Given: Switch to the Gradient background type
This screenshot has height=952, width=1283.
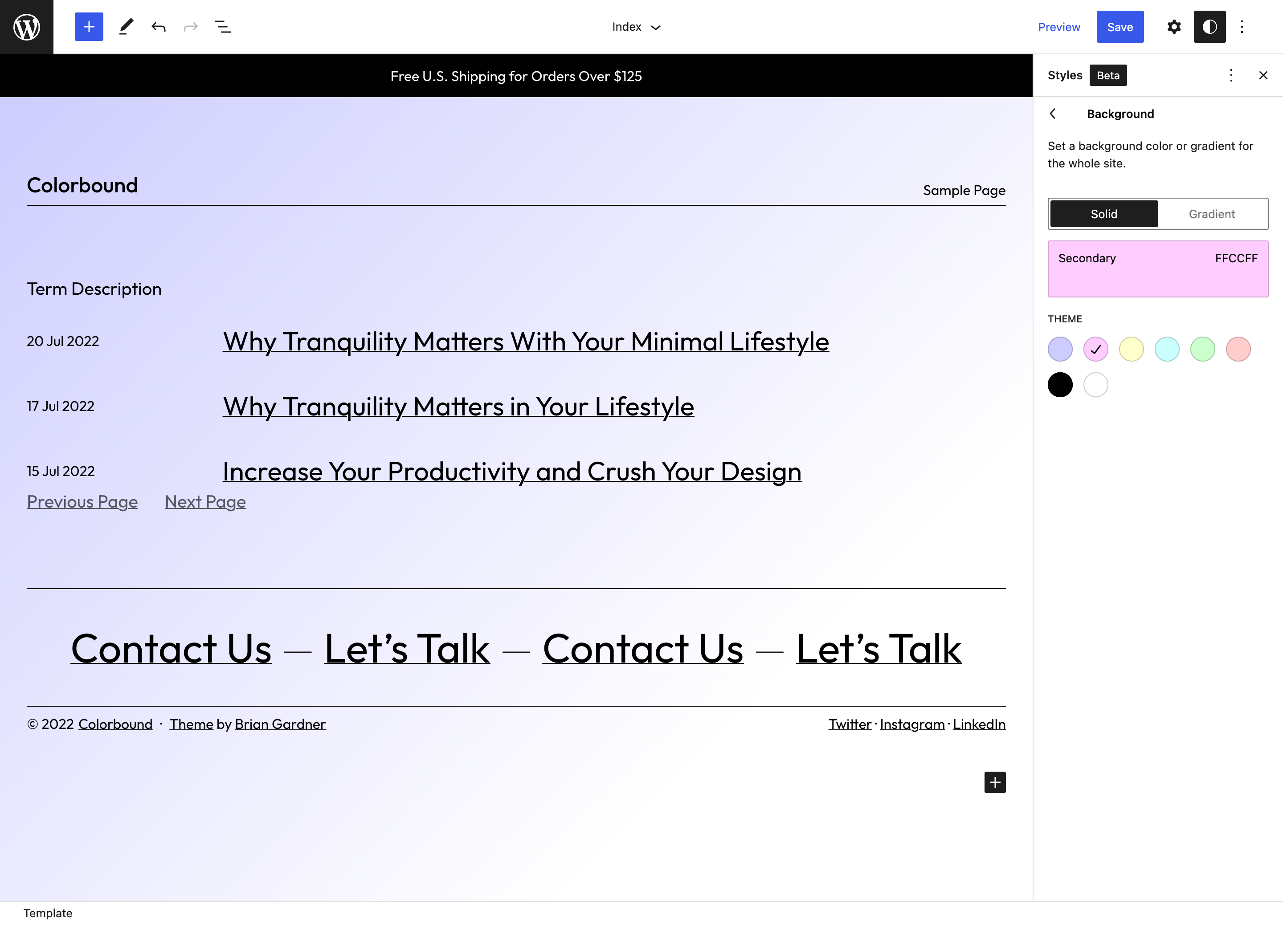Looking at the screenshot, I should [x=1212, y=213].
